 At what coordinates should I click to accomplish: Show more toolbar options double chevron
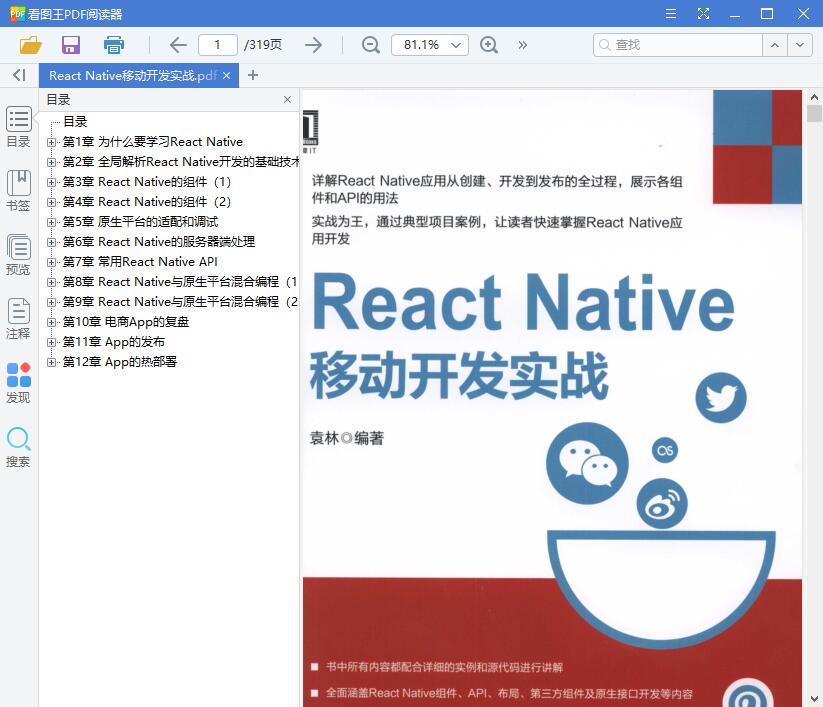522,45
